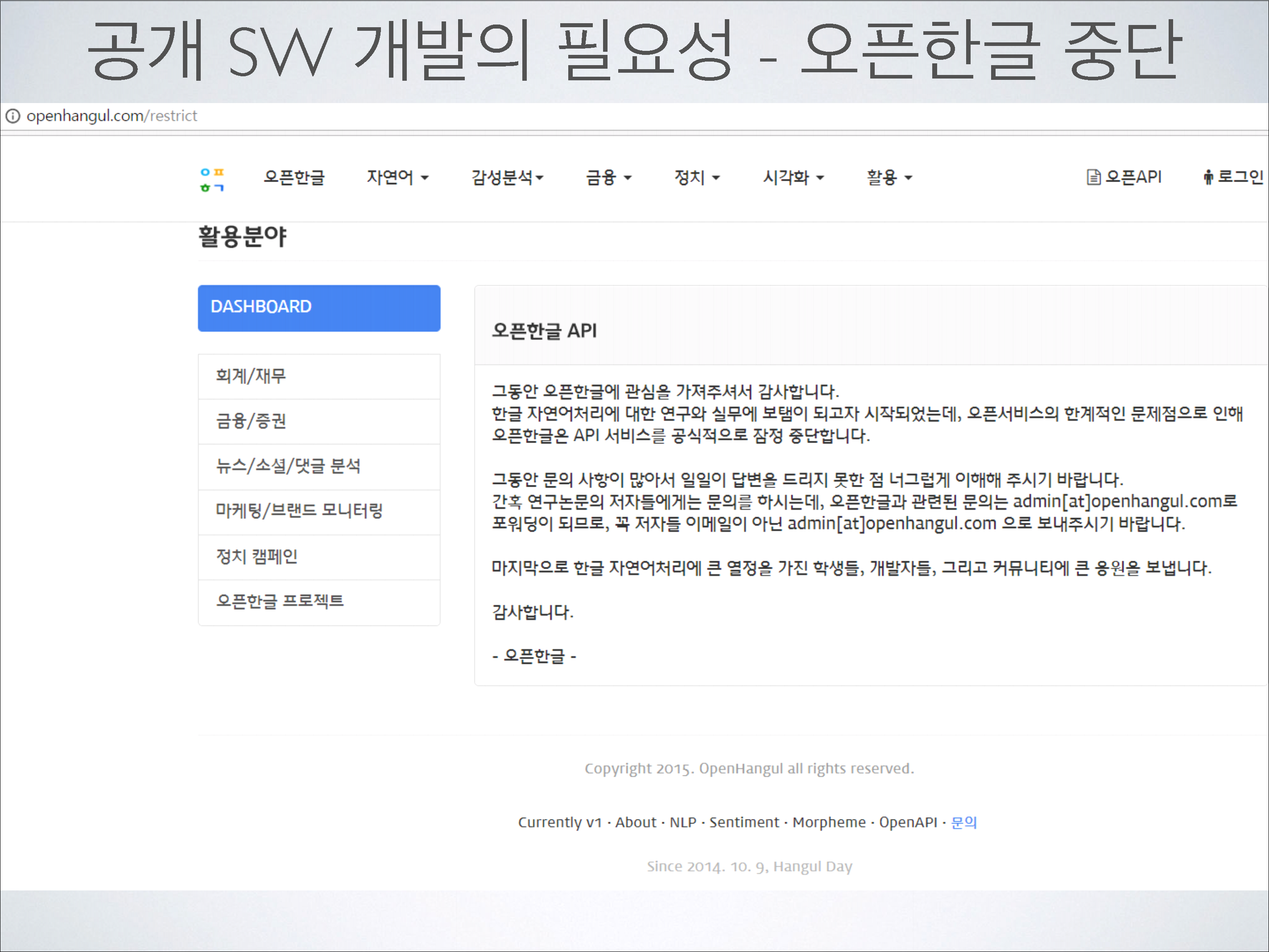Expand the 시각화 dropdown menu

click(x=793, y=177)
